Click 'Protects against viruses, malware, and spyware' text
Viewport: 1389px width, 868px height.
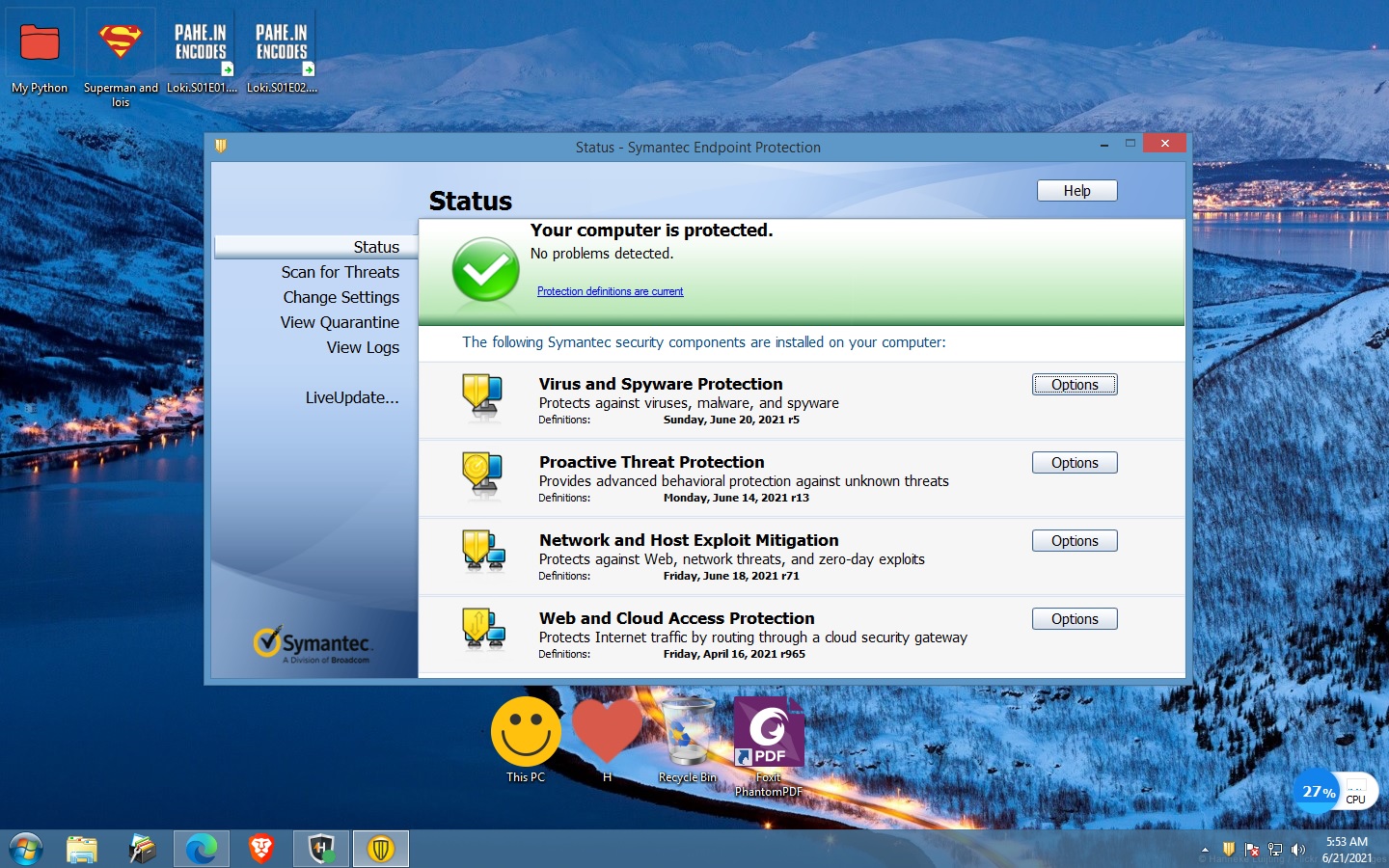click(689, 403)
